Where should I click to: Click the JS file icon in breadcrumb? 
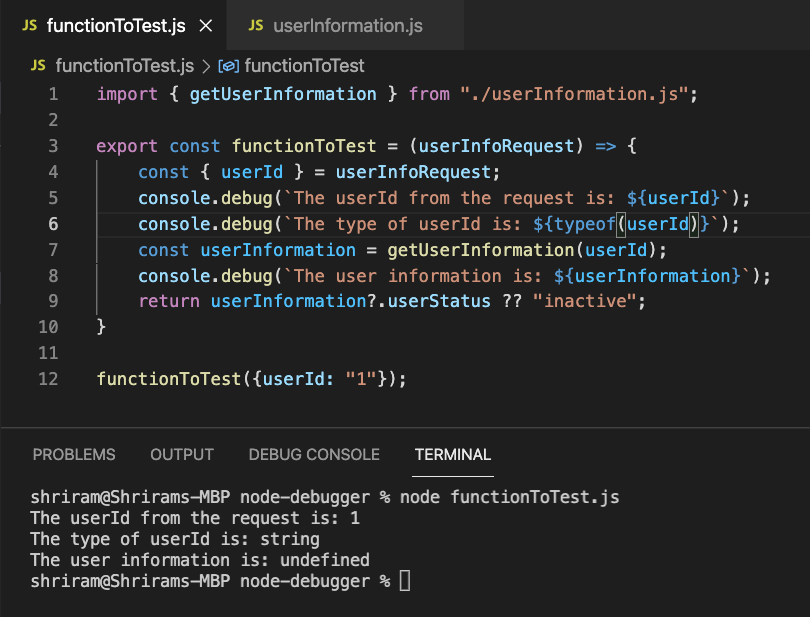click(x=39, y=66)
